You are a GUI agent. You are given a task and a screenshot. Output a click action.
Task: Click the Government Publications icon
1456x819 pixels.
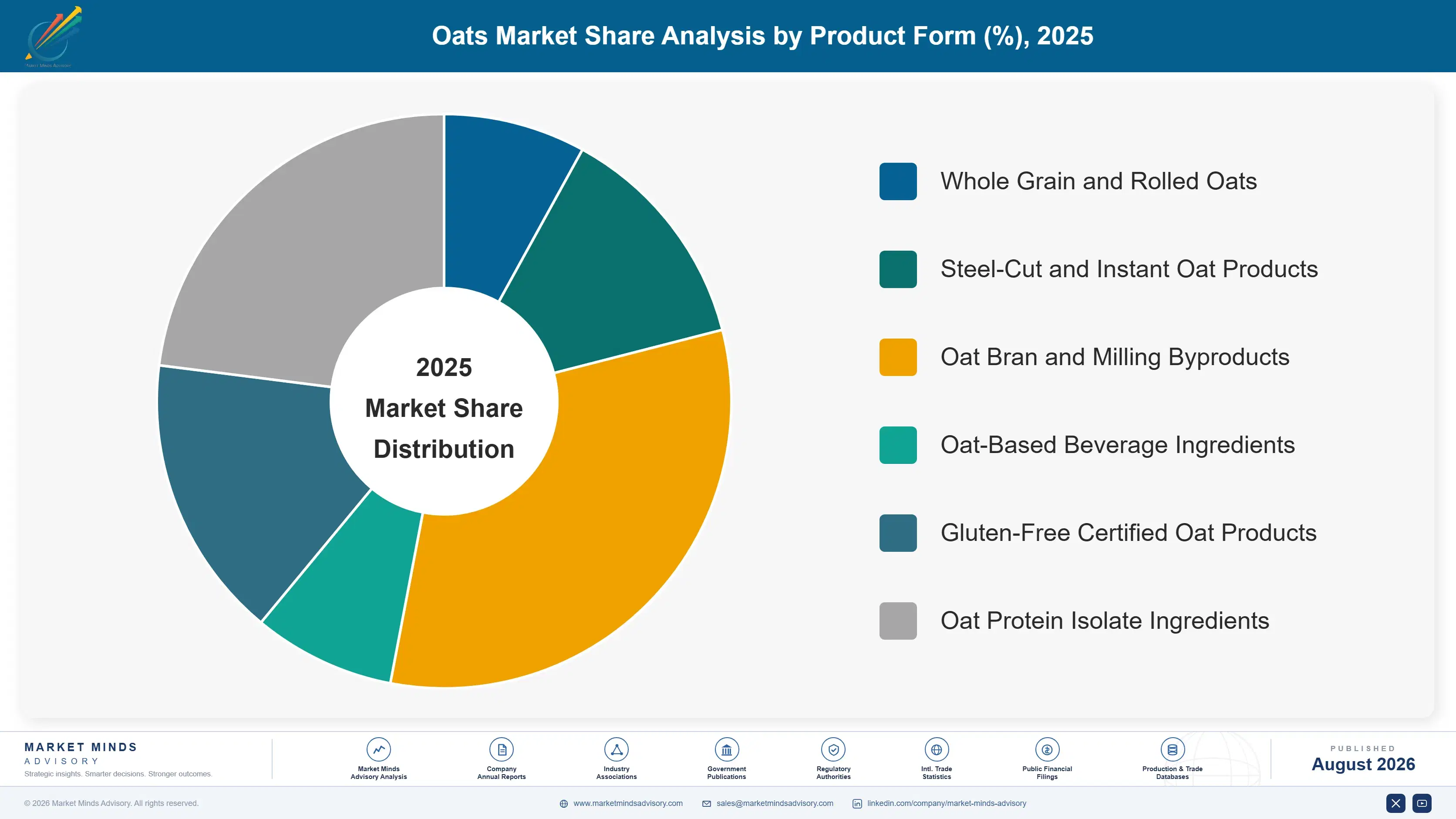[726, 749]
